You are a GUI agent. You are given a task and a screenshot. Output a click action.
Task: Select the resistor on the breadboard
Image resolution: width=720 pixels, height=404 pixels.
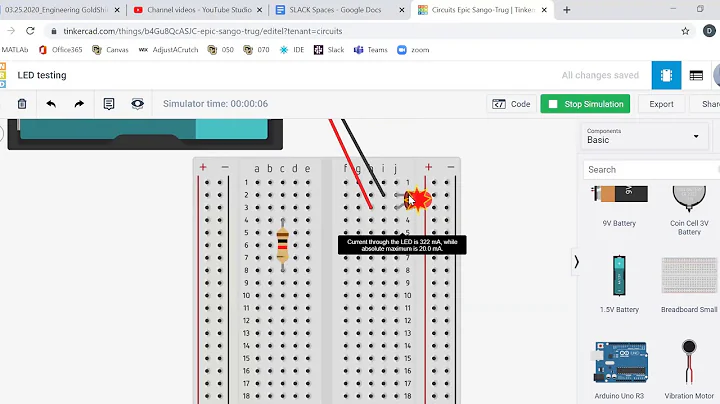pyautogui.click(x=282, y=245)
